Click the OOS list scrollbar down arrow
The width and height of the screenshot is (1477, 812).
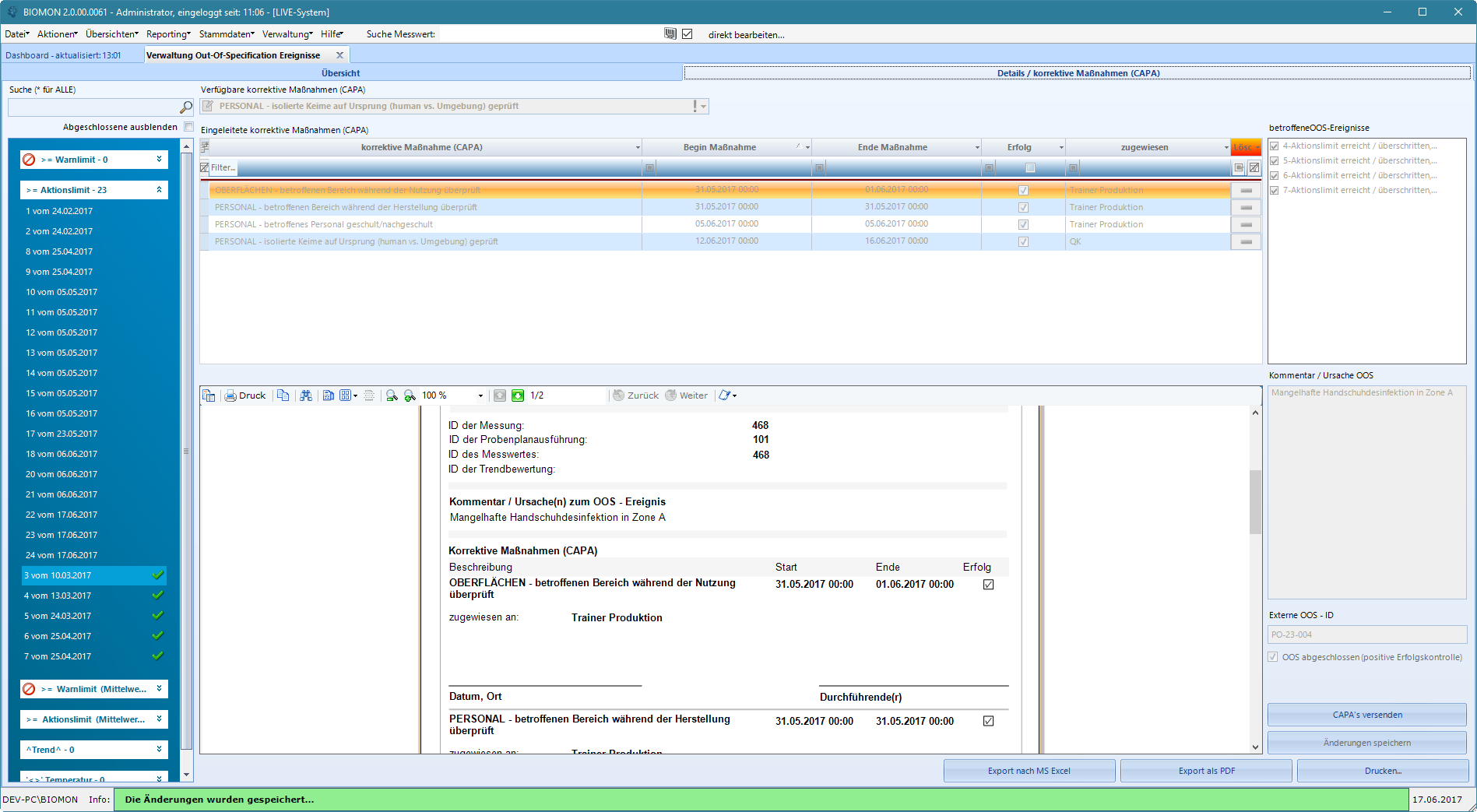(x=186, y=775)
